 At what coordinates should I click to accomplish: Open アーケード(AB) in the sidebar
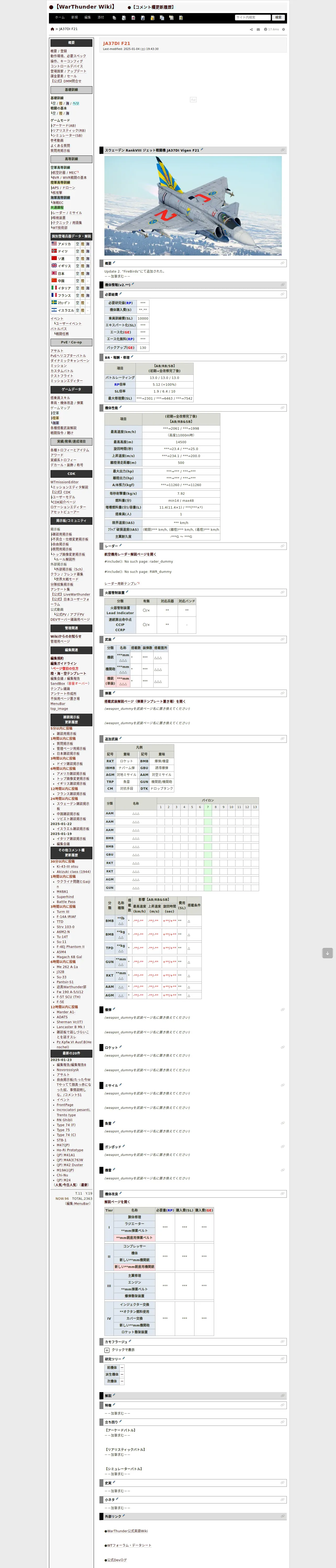(65, 125)
